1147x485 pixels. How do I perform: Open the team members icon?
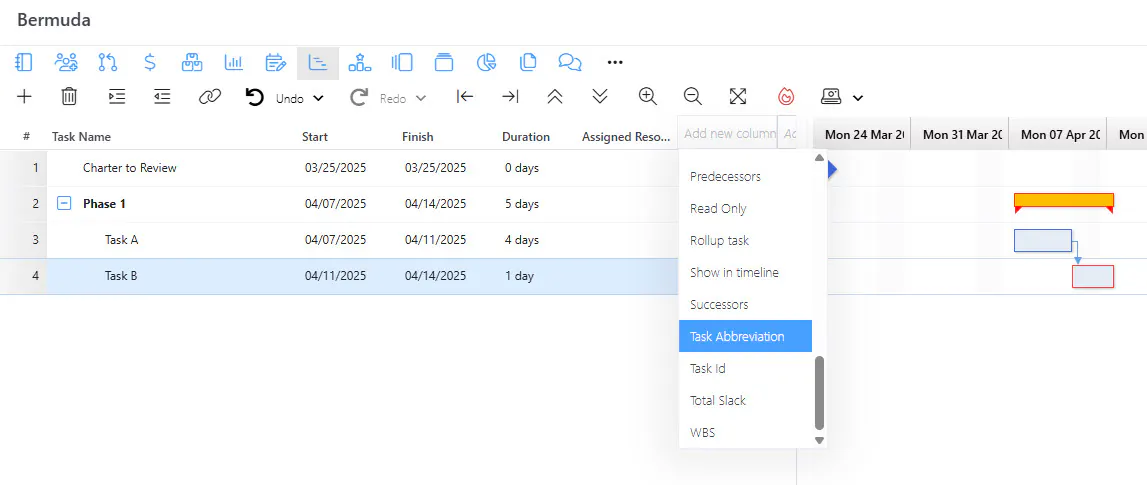point(66,62)
